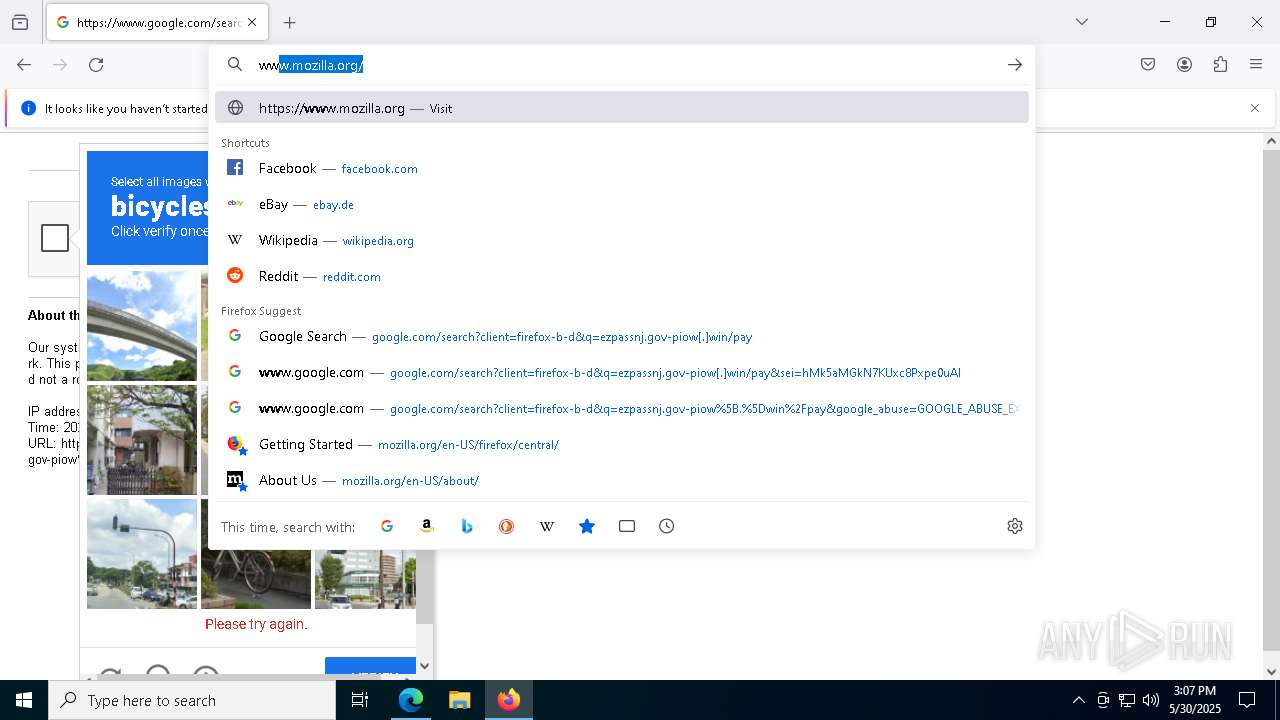This screenshot has width=1280, height=720.
Task: Open a new tab with plus button
Action: [x=290, y=22]
